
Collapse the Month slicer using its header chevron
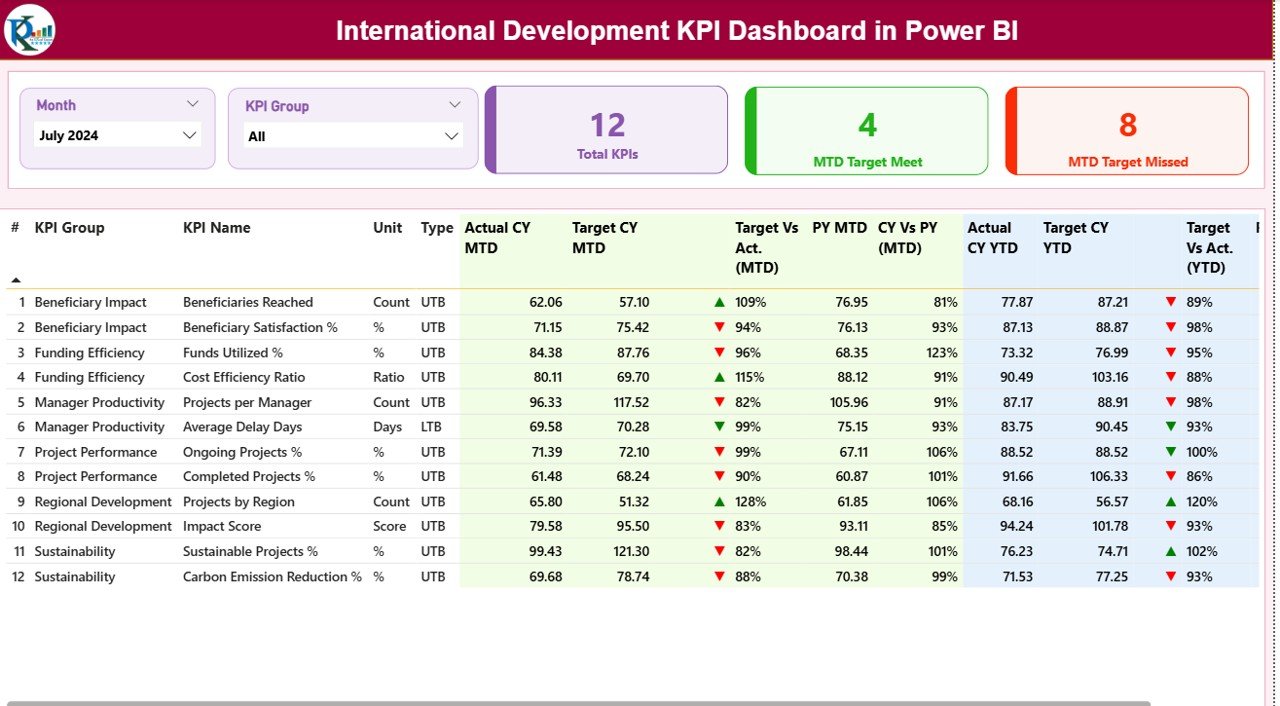[195, 104]
